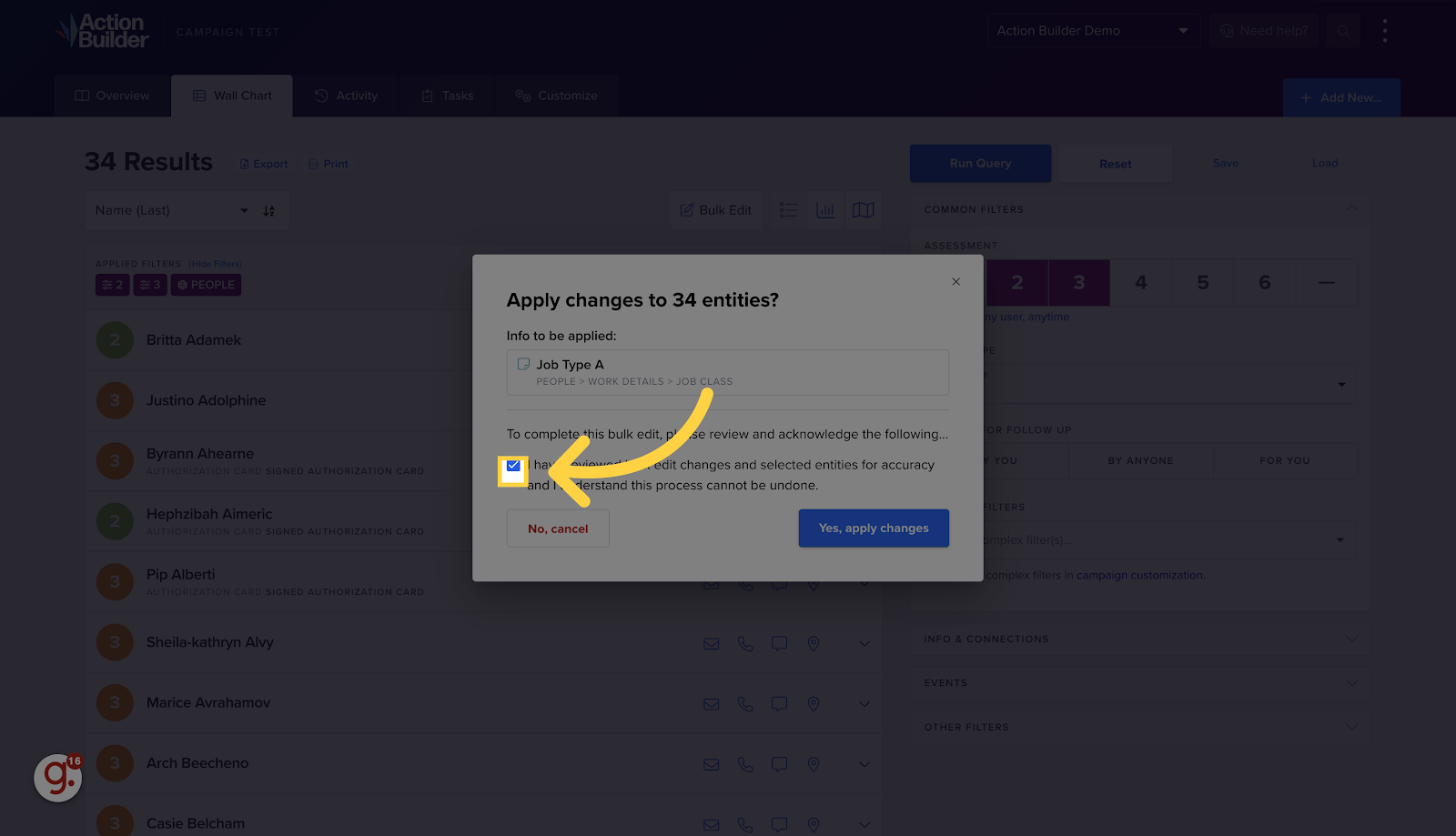Open the Guidde widget bubble
Image resolution: width=1456 pixels, height=836 pixels.
point(58,777)
